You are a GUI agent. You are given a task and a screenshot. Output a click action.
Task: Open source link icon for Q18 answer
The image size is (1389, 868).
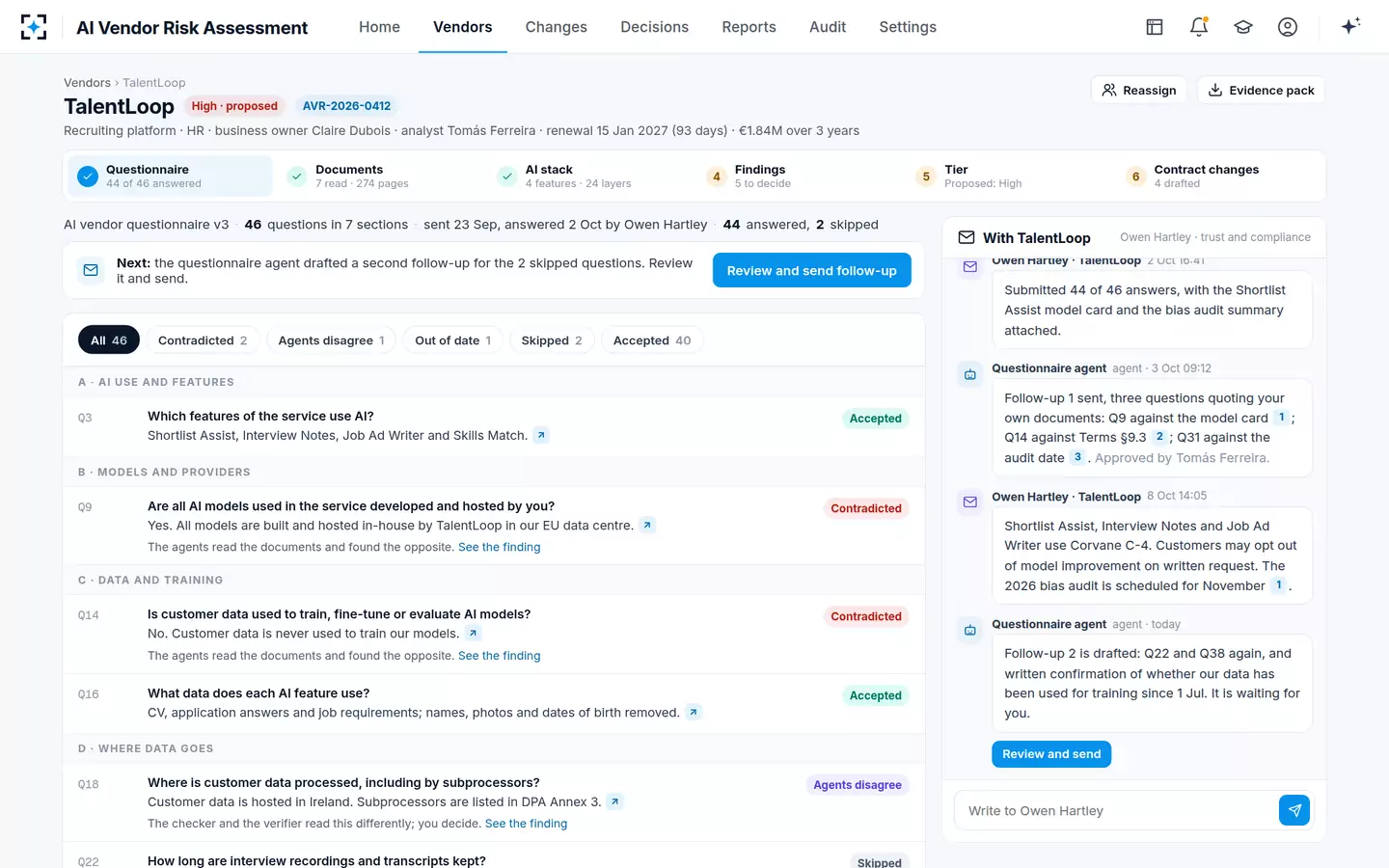point(615,801)
